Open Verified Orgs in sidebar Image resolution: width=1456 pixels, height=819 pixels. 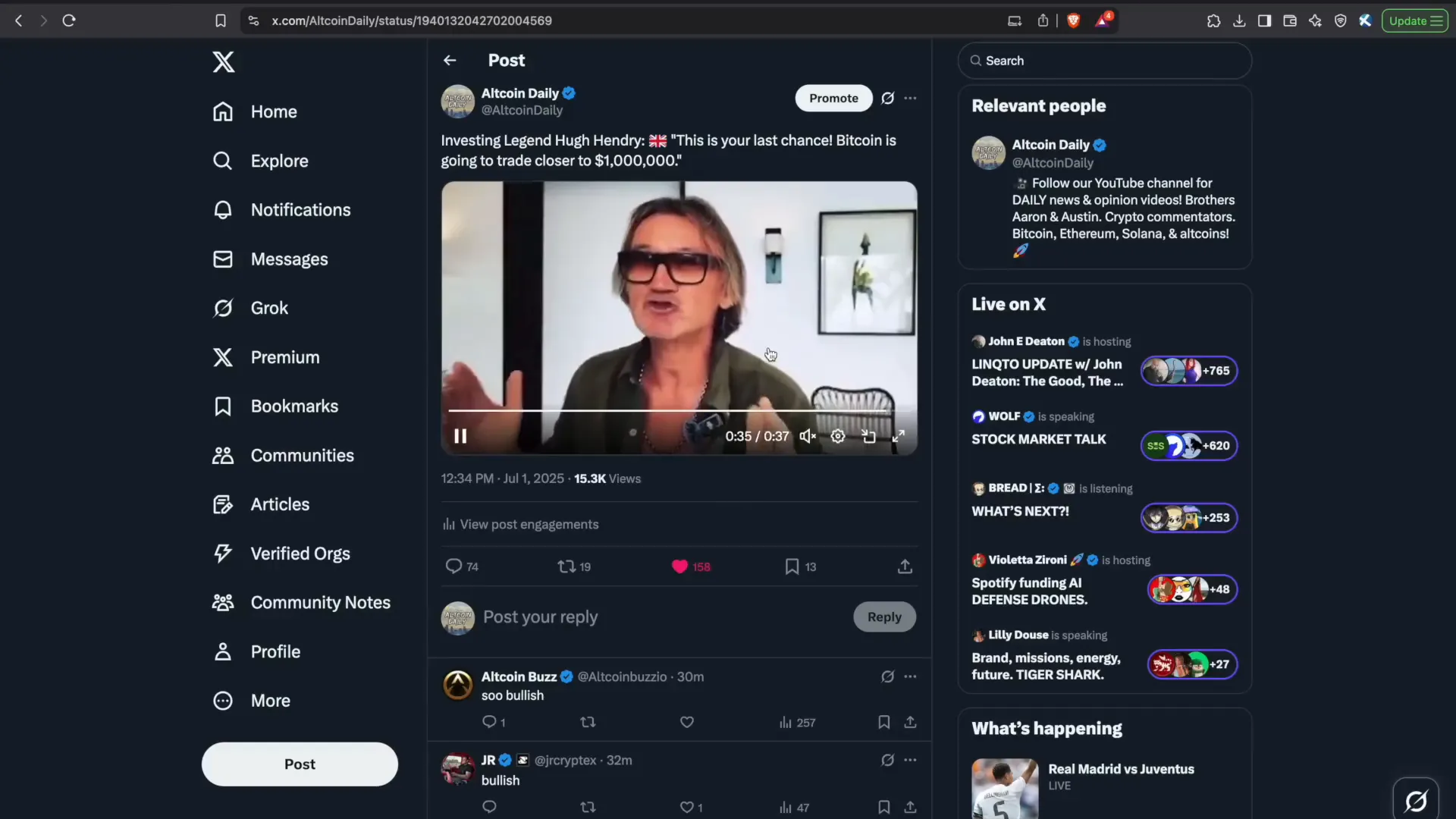281,554
